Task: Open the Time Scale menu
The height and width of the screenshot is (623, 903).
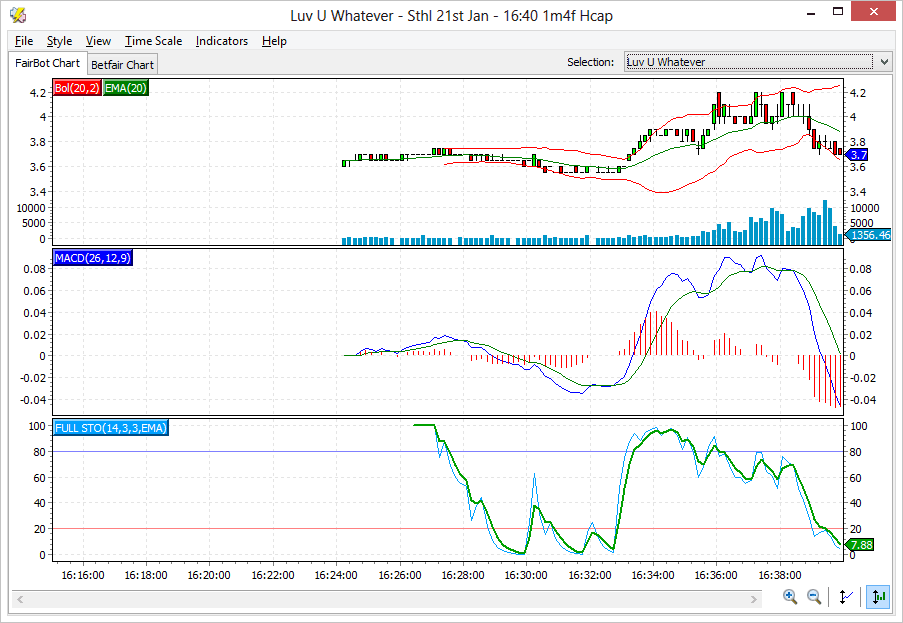Action: 153,41
